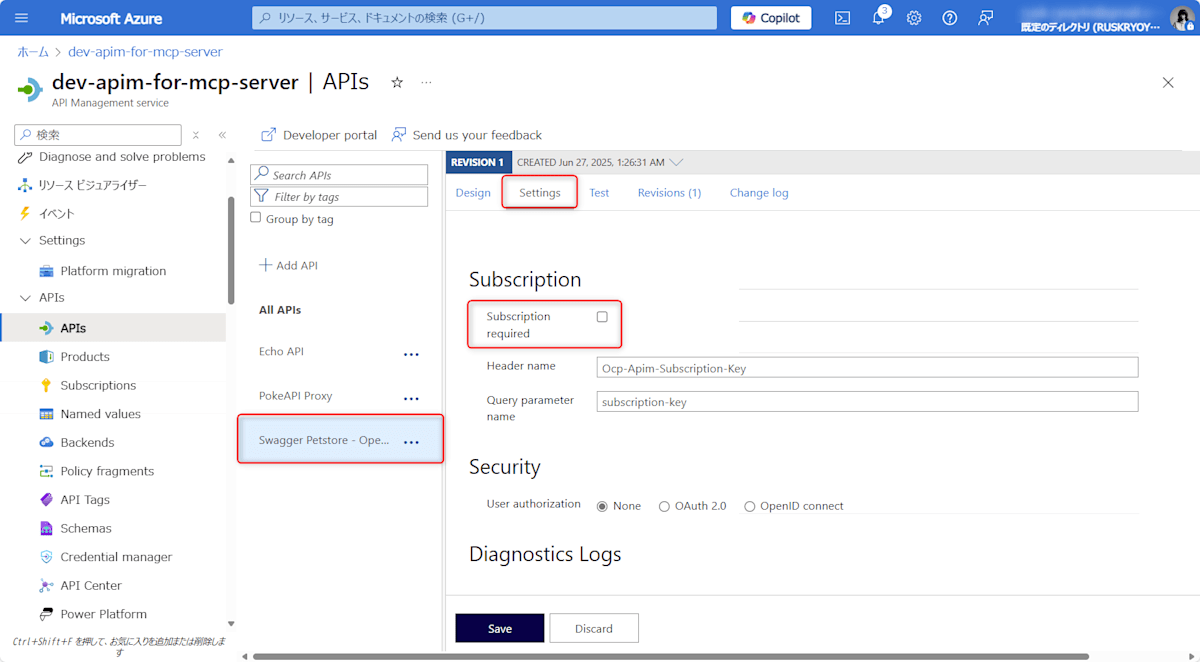Open the notifications bell

(879, 18)
